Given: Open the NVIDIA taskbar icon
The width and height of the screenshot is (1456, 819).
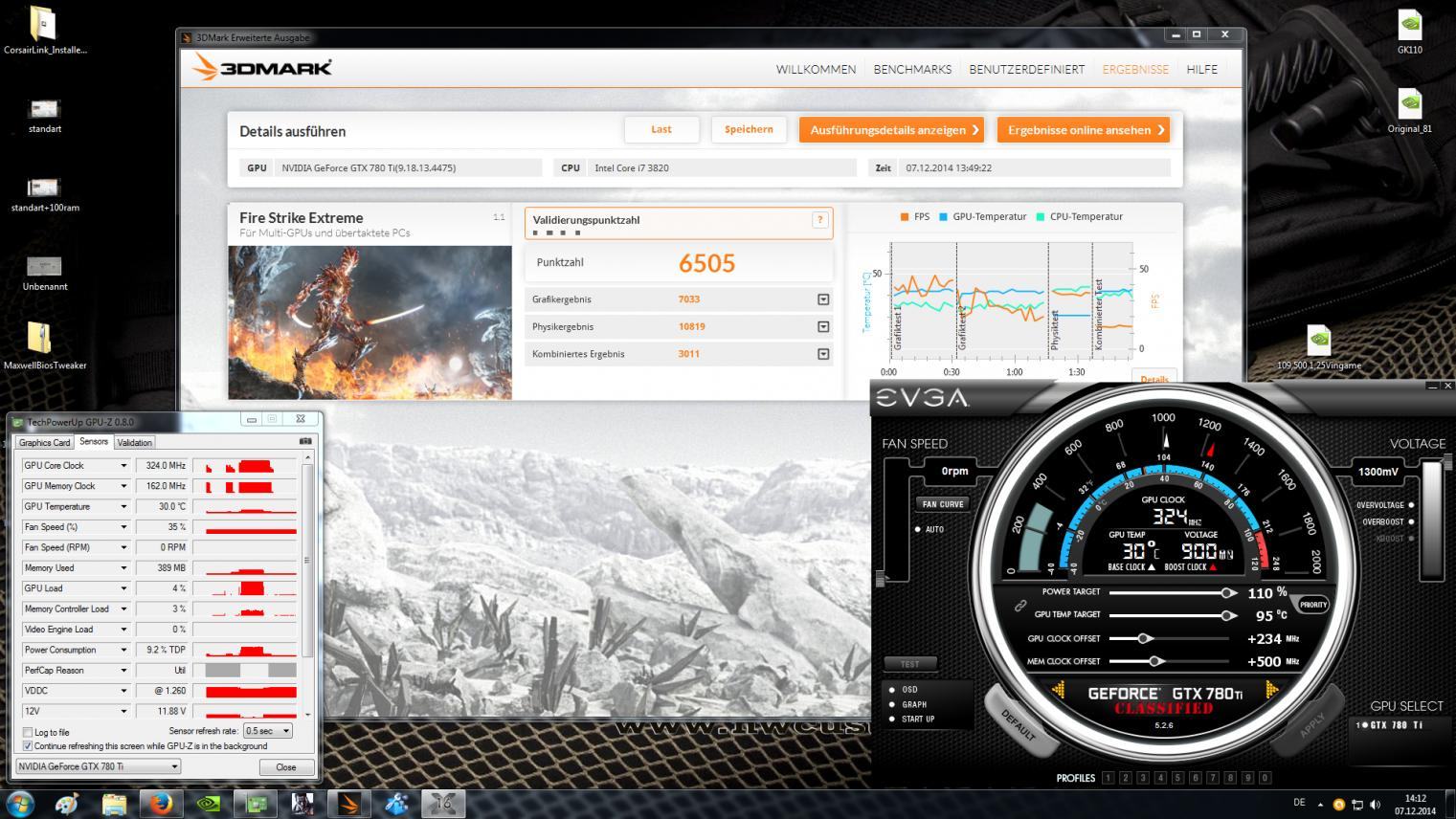Looking at the screenshot, I should pos(208,803).
